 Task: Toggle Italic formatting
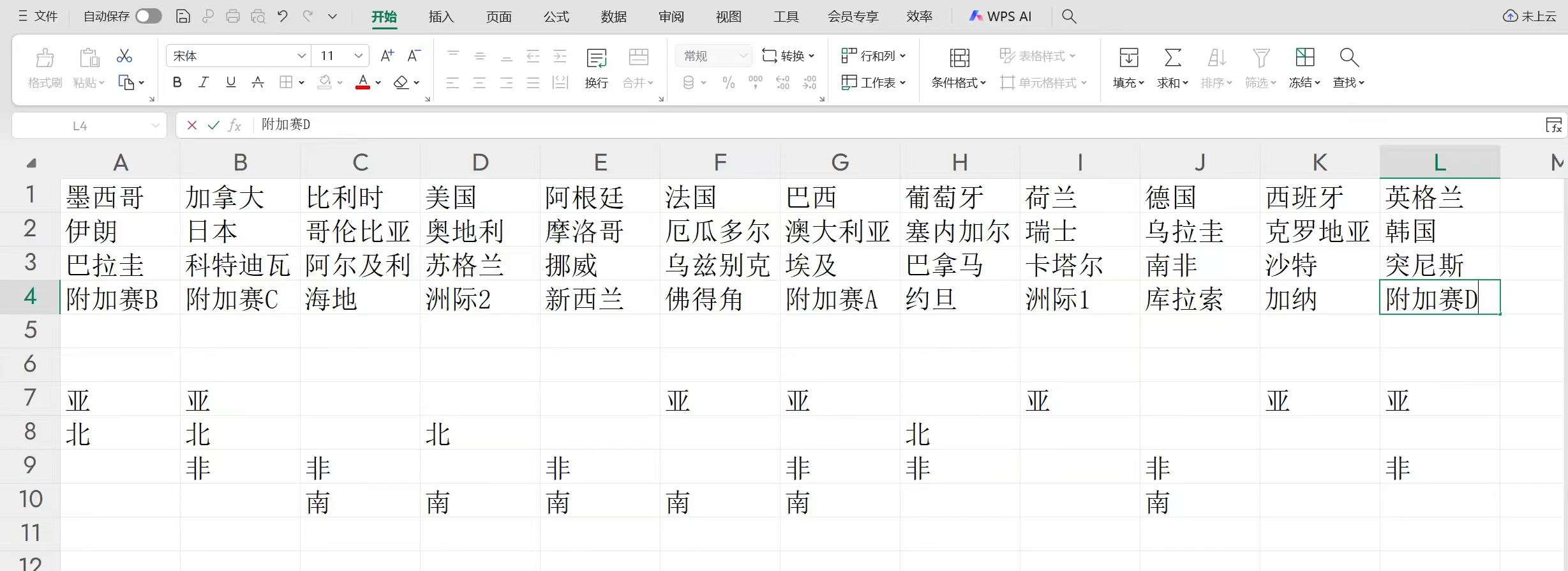pyautogui.click(x=204, y=82)
